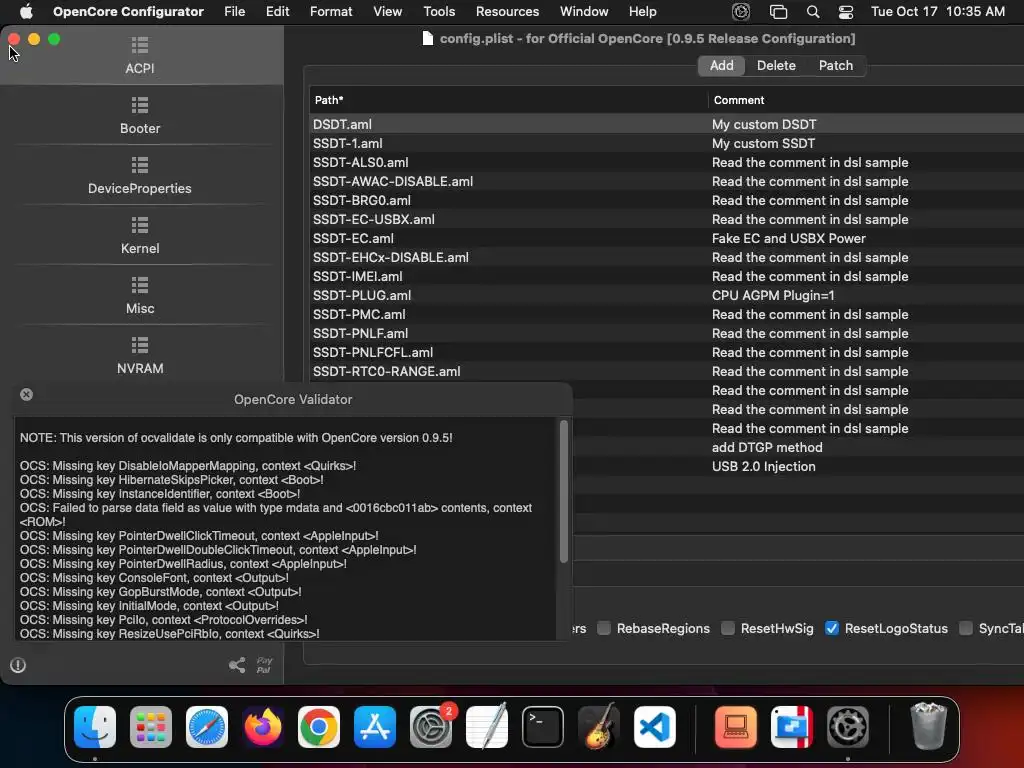
Task: Select the SSDT-RTC0-RANGE.aml row
Action: pos(667,371)
